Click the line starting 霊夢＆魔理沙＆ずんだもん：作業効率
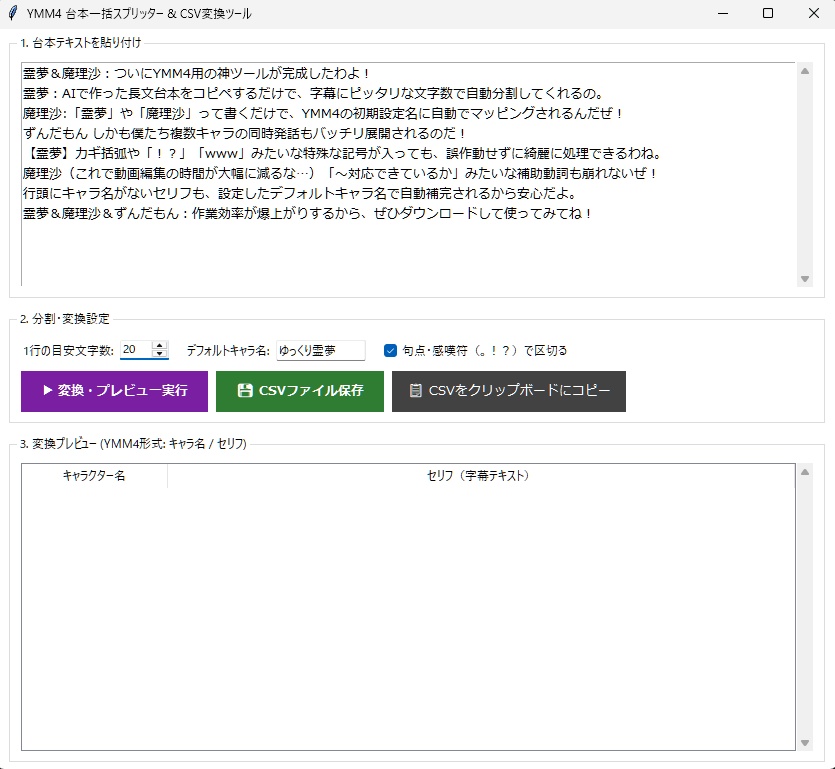835x769 pixels. (307, 214)
